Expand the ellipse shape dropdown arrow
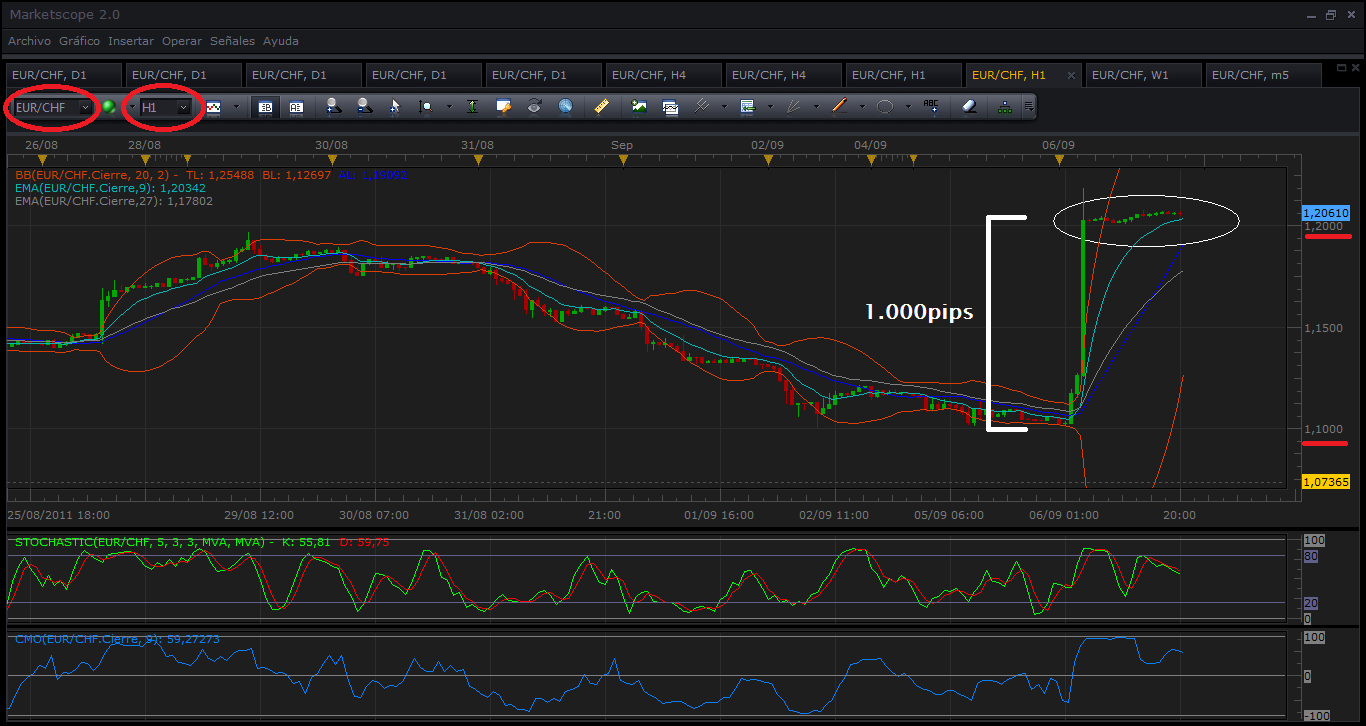This screenshot has width=1366, height=726. tap(908, 107)
